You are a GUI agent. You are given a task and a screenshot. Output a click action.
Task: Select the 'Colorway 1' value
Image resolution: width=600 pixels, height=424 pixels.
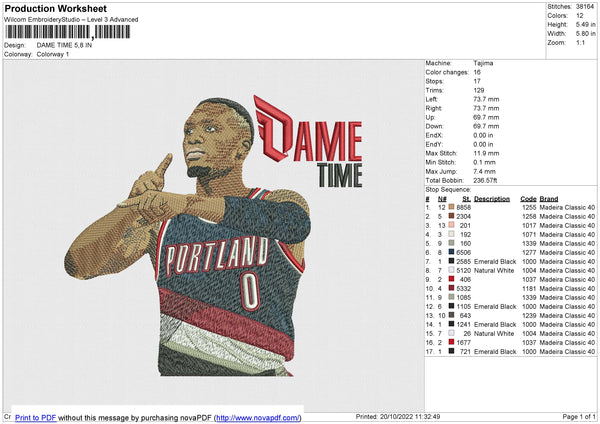[x=53, y=54]
